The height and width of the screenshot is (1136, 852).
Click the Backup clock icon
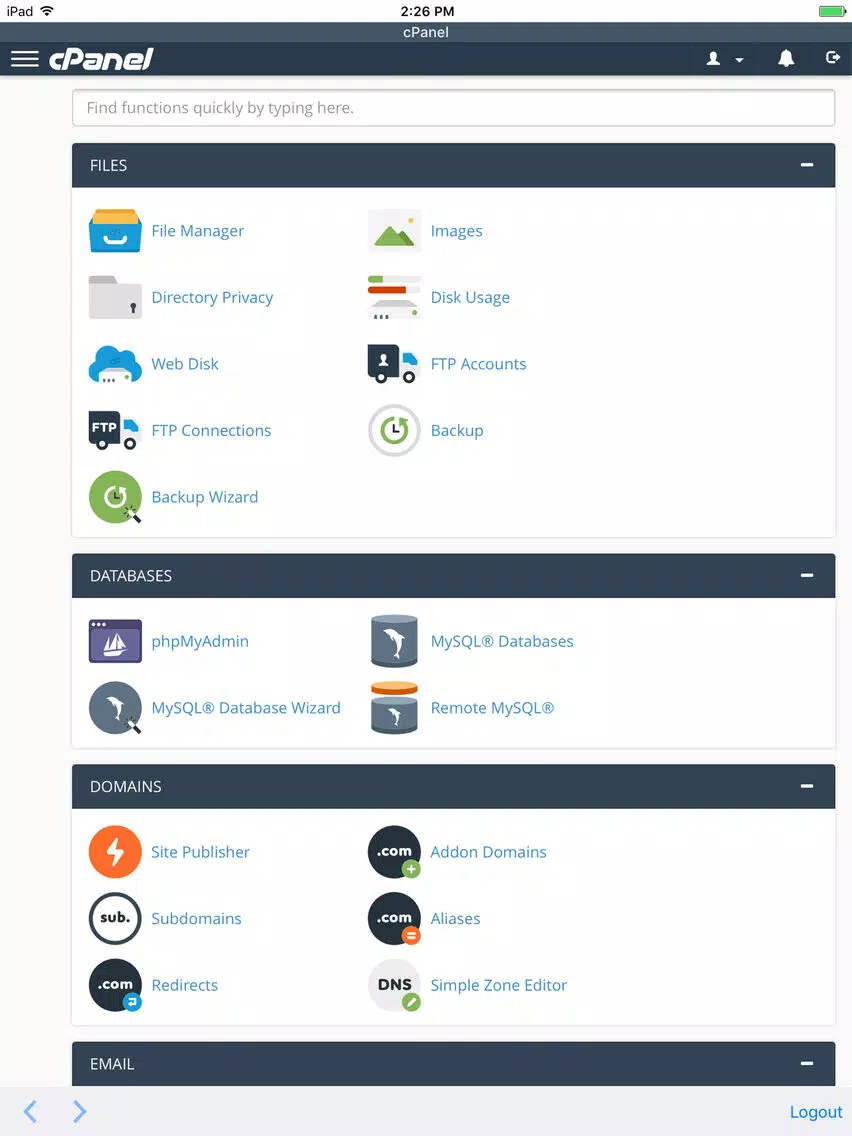394,430
